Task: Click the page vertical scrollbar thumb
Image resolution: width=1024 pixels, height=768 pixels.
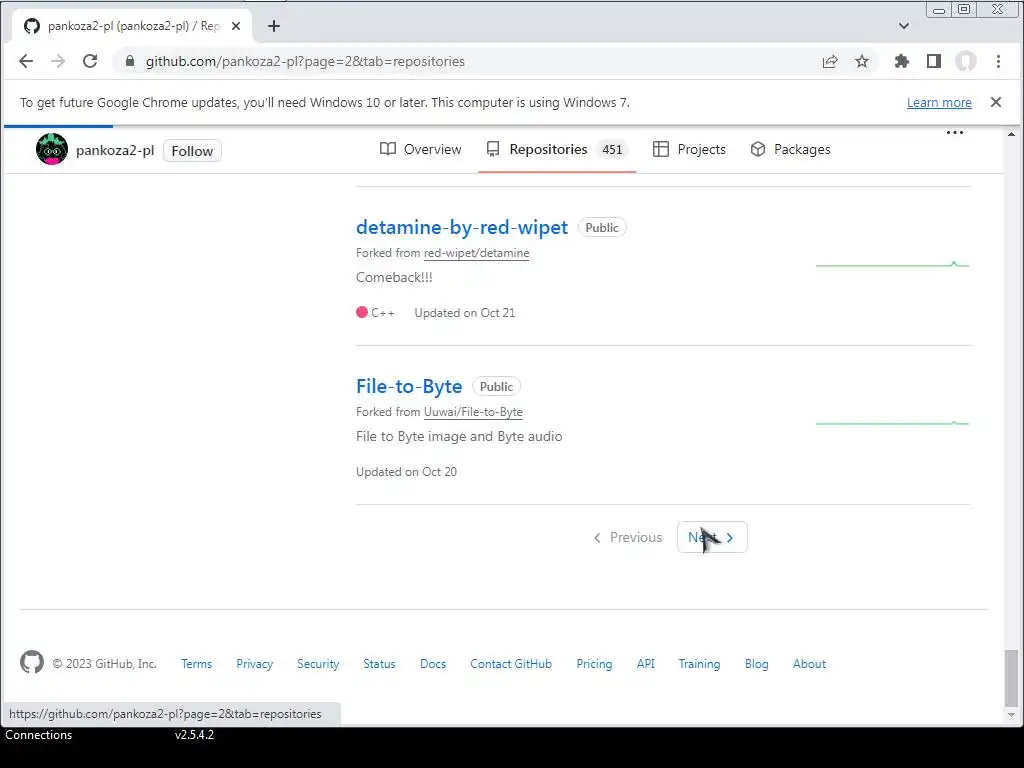Action: pyautogui.click(x=1011, y=678)
